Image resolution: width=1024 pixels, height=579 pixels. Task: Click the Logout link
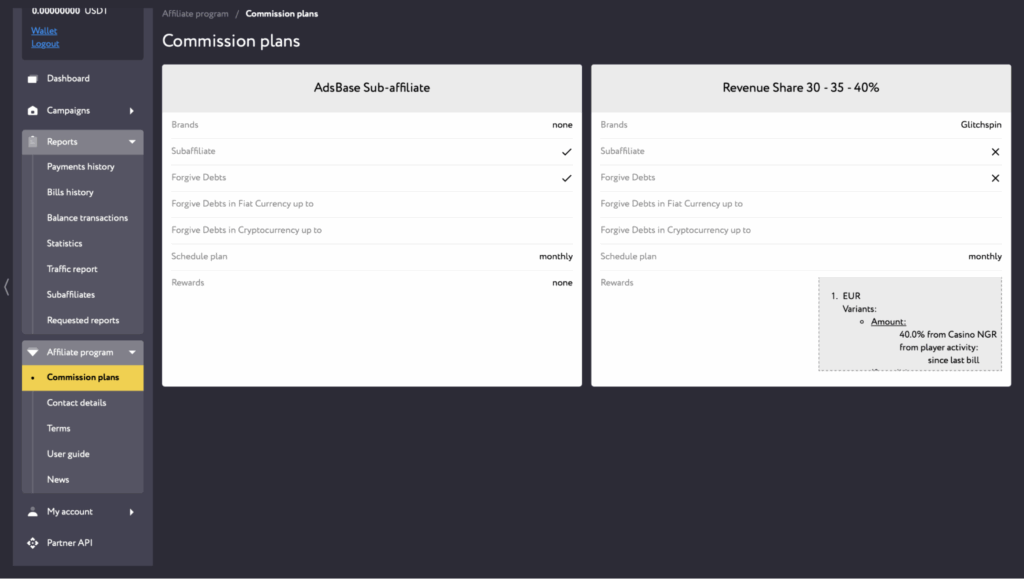click(45, 44)
